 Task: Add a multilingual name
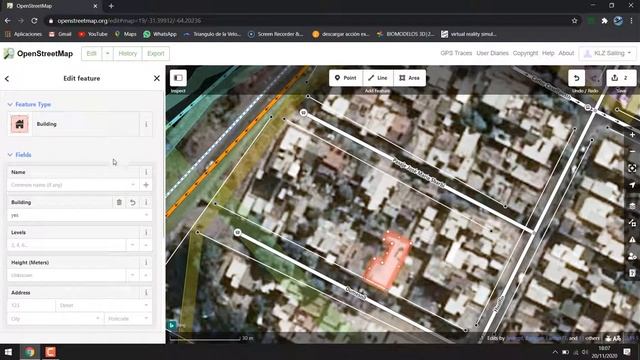click(x=146, y=185)
